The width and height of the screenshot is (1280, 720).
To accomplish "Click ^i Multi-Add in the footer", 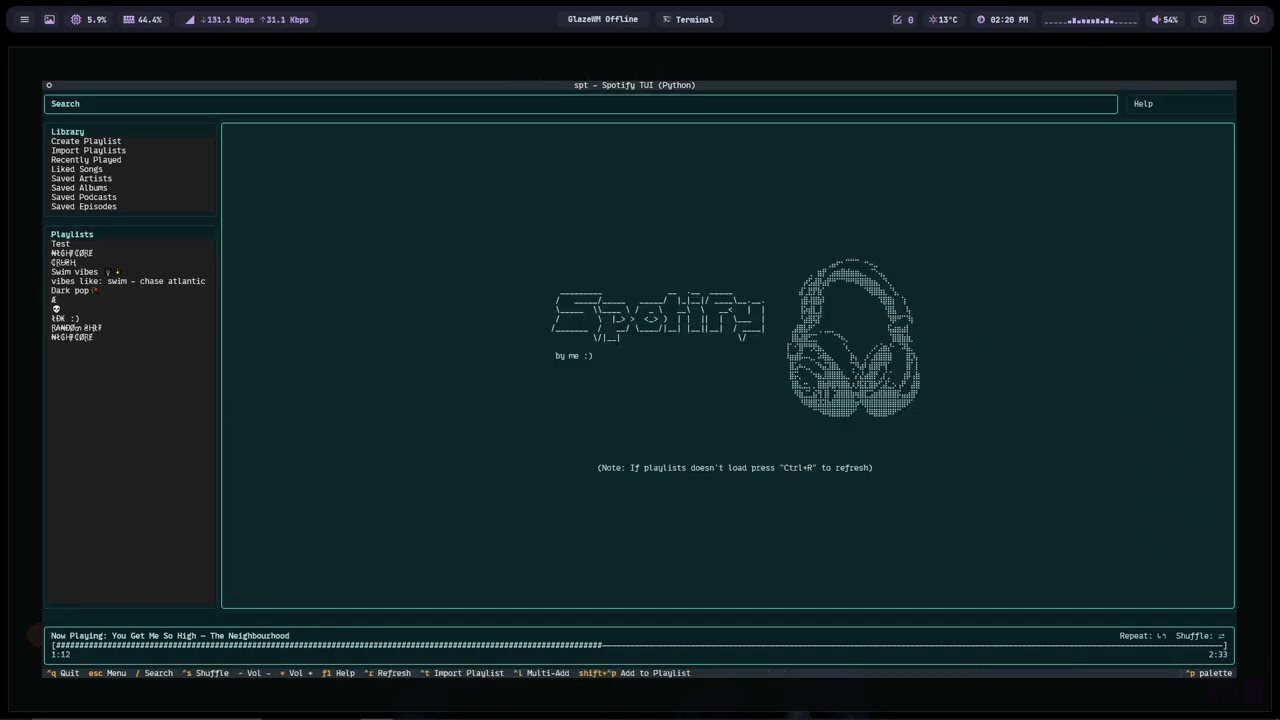I will [x=541, y=673].
